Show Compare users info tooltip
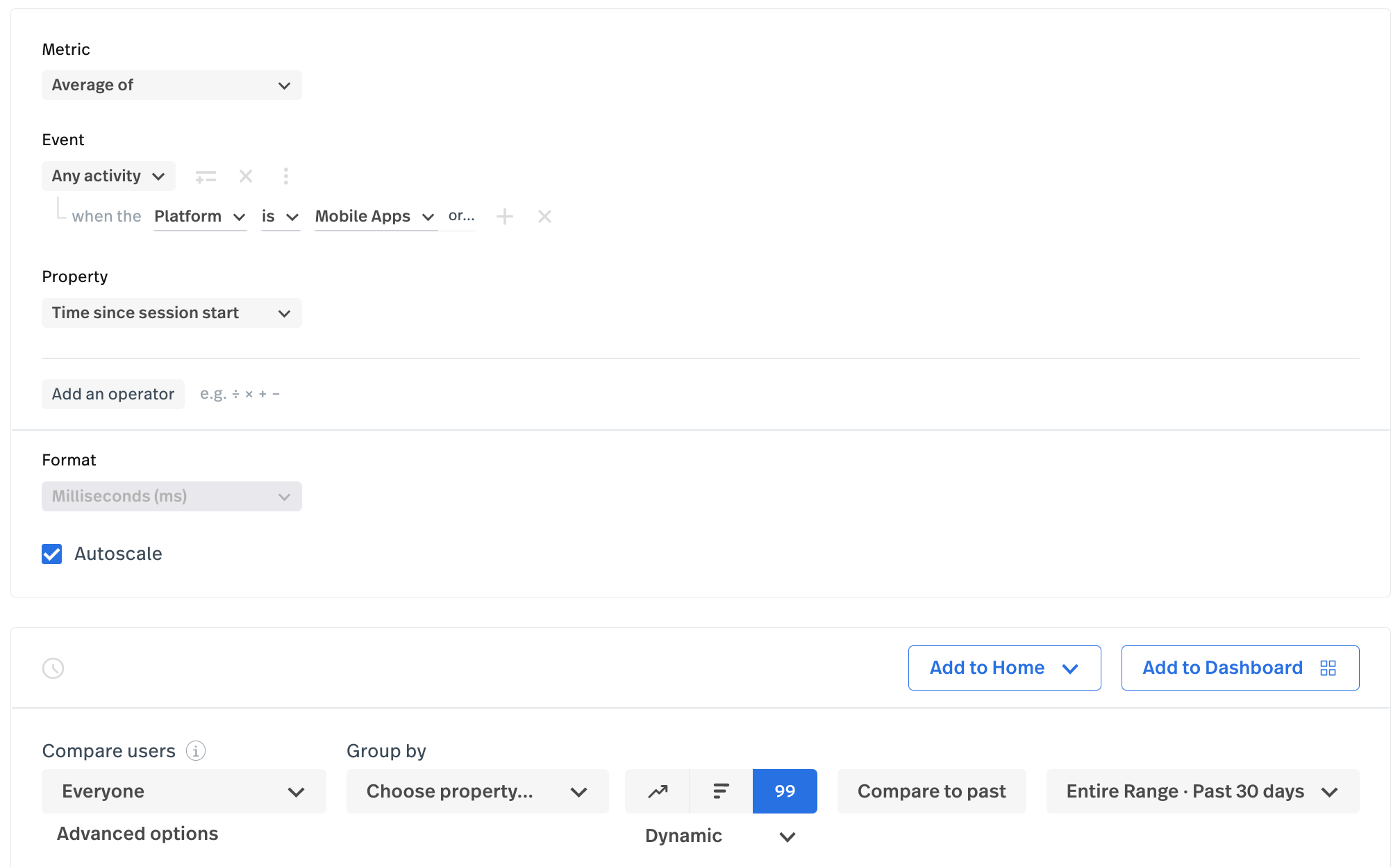This screenshot has height=867, width=1400. pyautogui.click(x=196, y=751)
